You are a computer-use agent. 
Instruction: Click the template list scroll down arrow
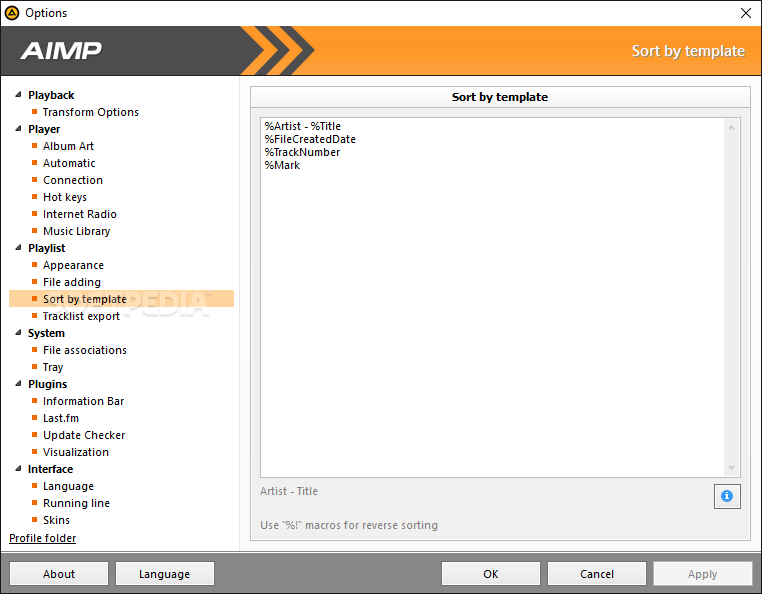click(731, 468)
